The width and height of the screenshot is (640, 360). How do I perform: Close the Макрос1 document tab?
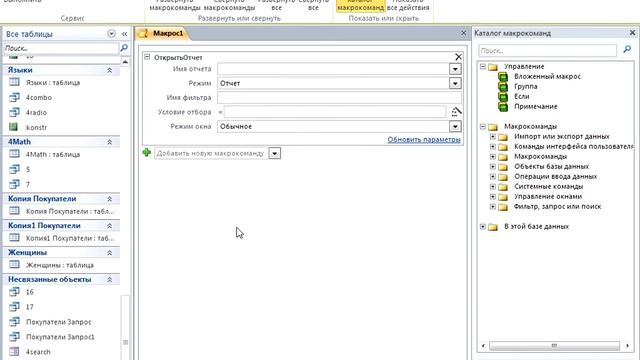point(463,33)
